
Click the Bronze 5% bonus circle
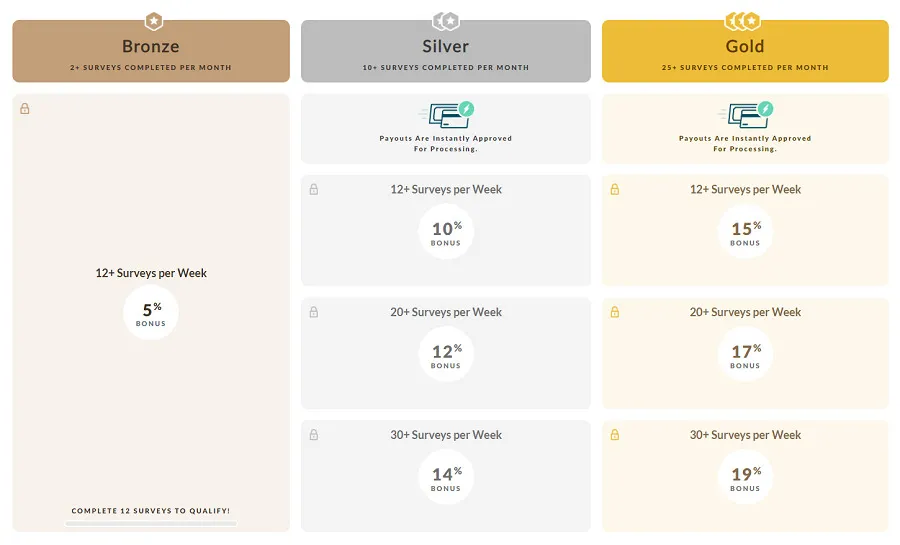151,312
